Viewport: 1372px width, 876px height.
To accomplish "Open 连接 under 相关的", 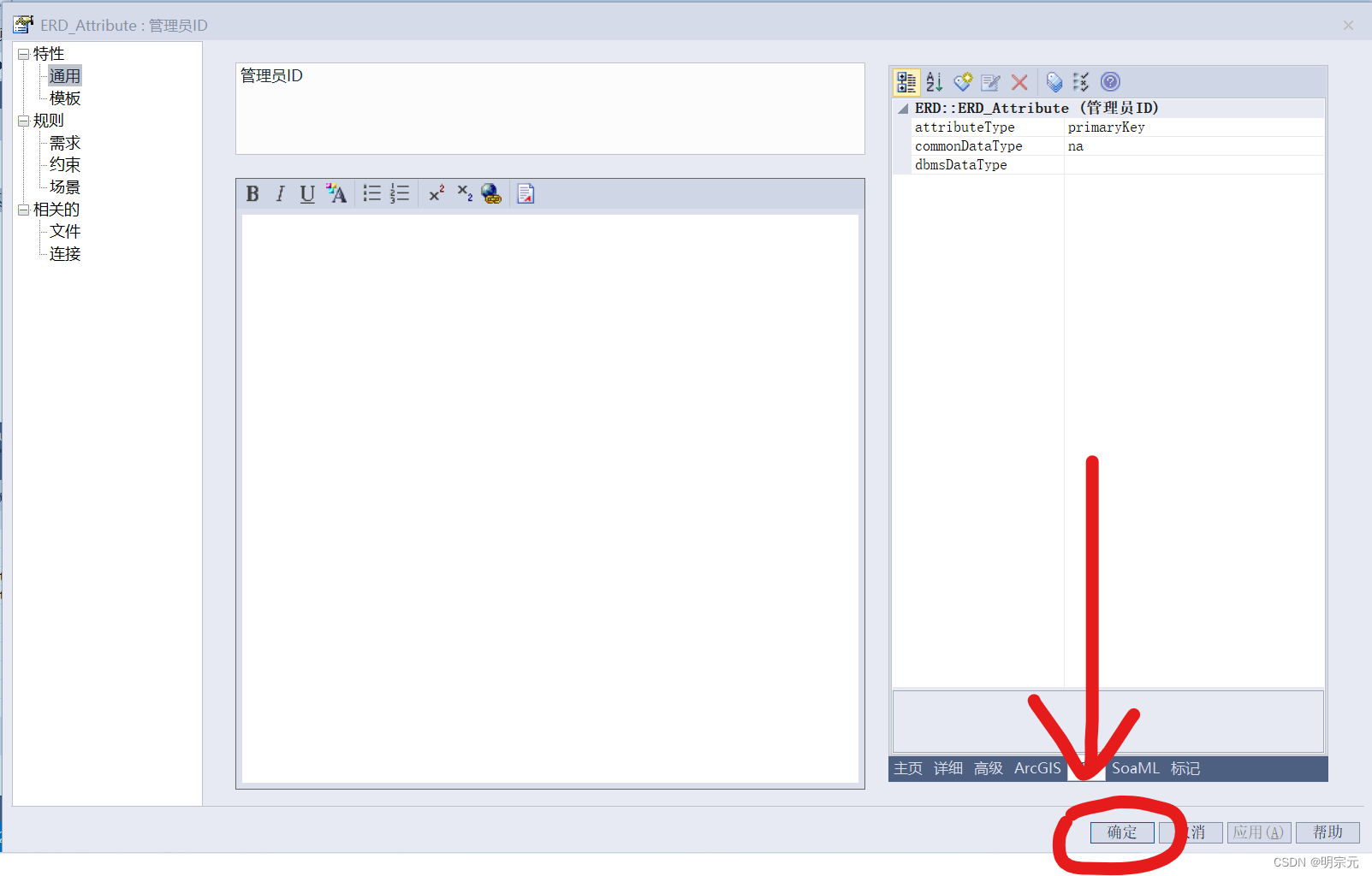I will [65, 254].
